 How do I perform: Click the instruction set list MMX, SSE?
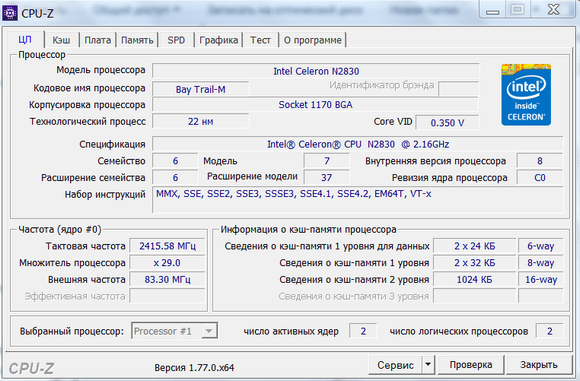pyautogui.click(x=358, y=200)
